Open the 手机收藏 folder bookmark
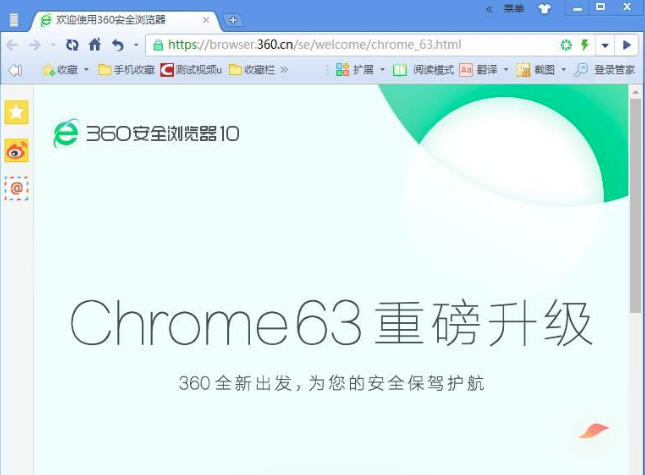 [x=126, y=70]
